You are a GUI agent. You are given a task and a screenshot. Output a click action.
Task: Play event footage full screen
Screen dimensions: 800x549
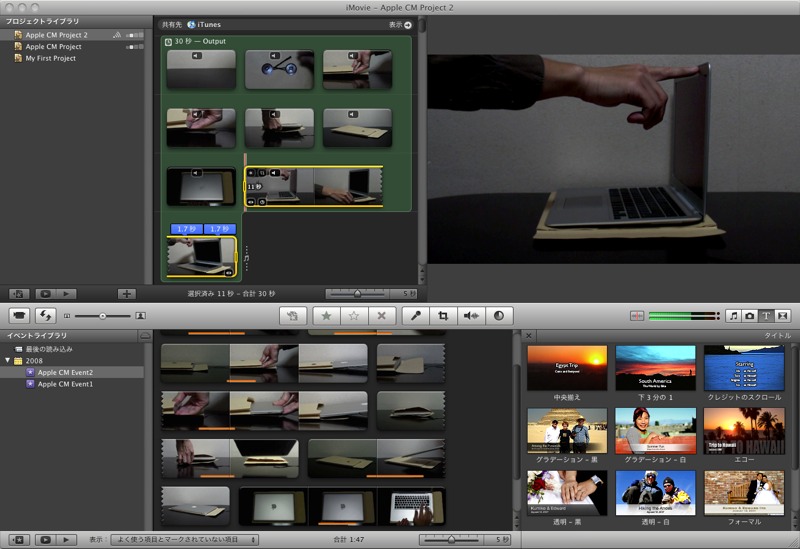[45, 539]
